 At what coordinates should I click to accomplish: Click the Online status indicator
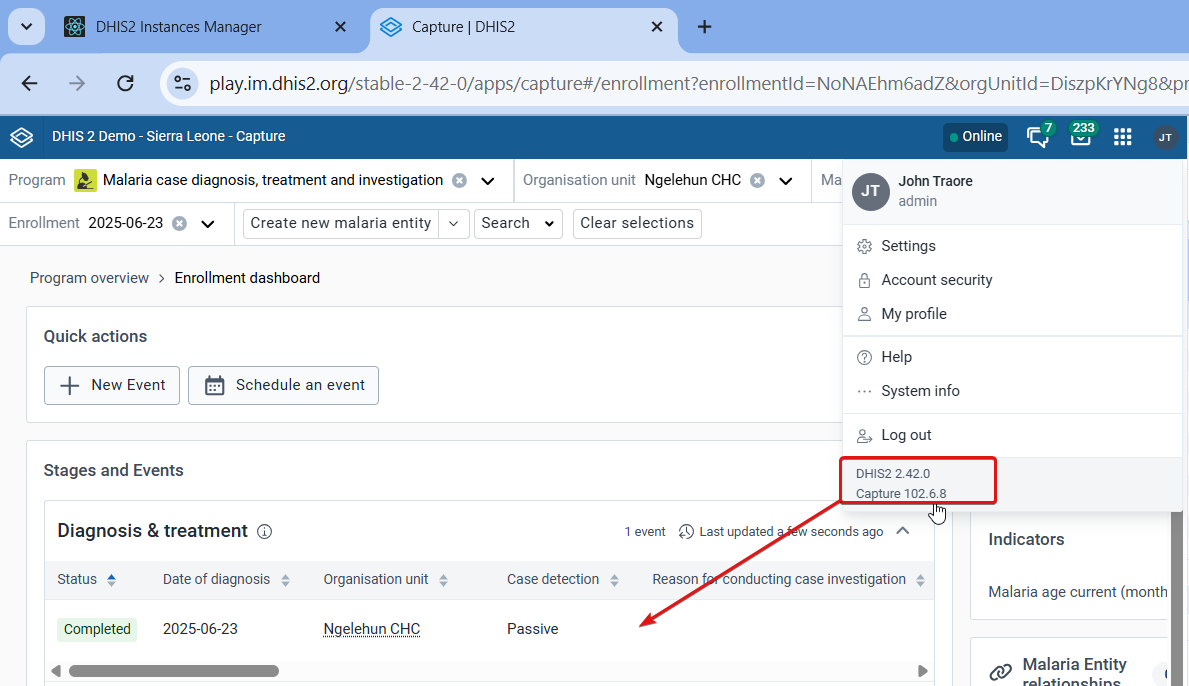click(x=975, y=137)
